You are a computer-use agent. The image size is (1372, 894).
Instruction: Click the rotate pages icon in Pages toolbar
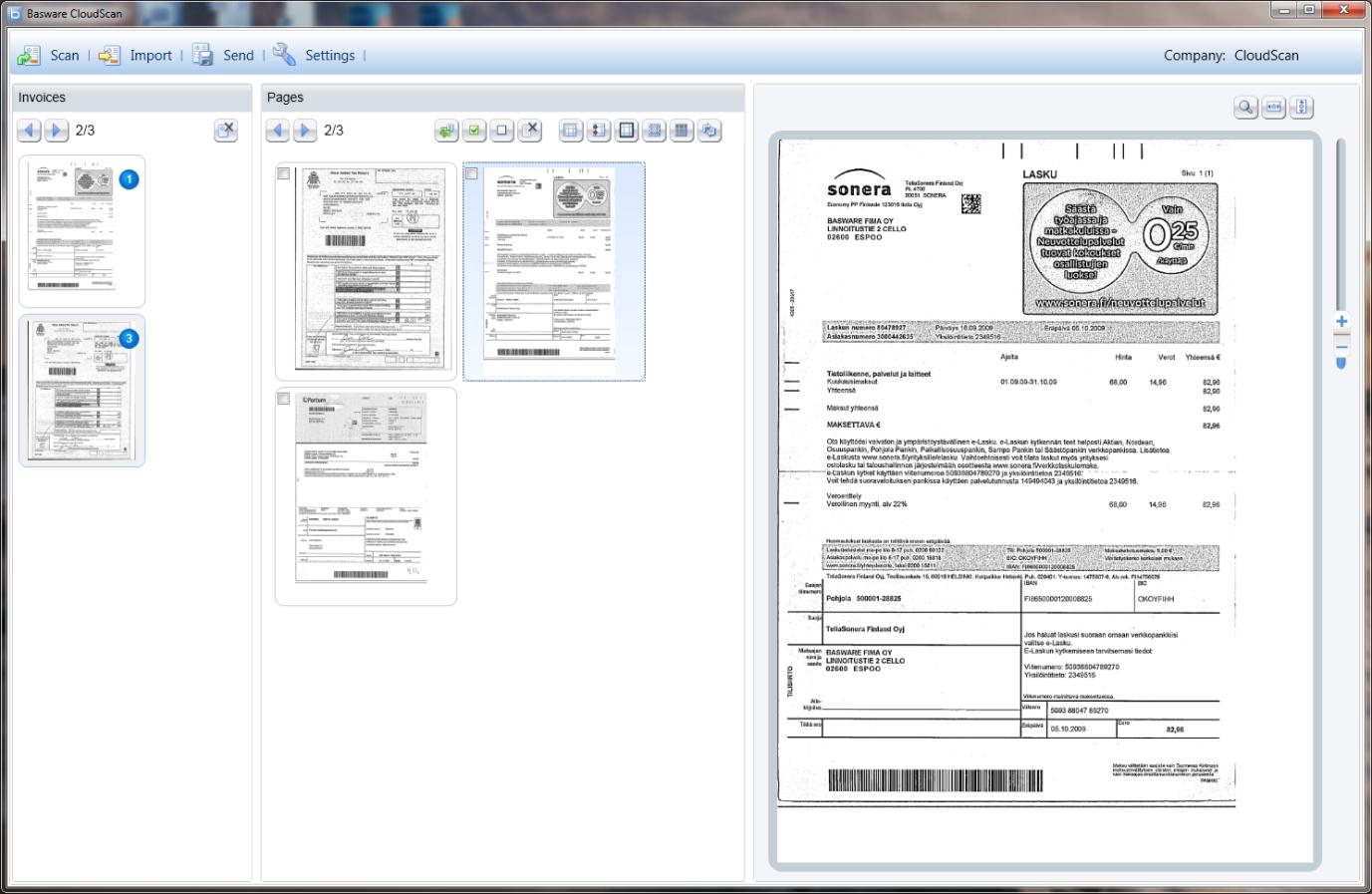pyautogui.click(x=709, y=131)
